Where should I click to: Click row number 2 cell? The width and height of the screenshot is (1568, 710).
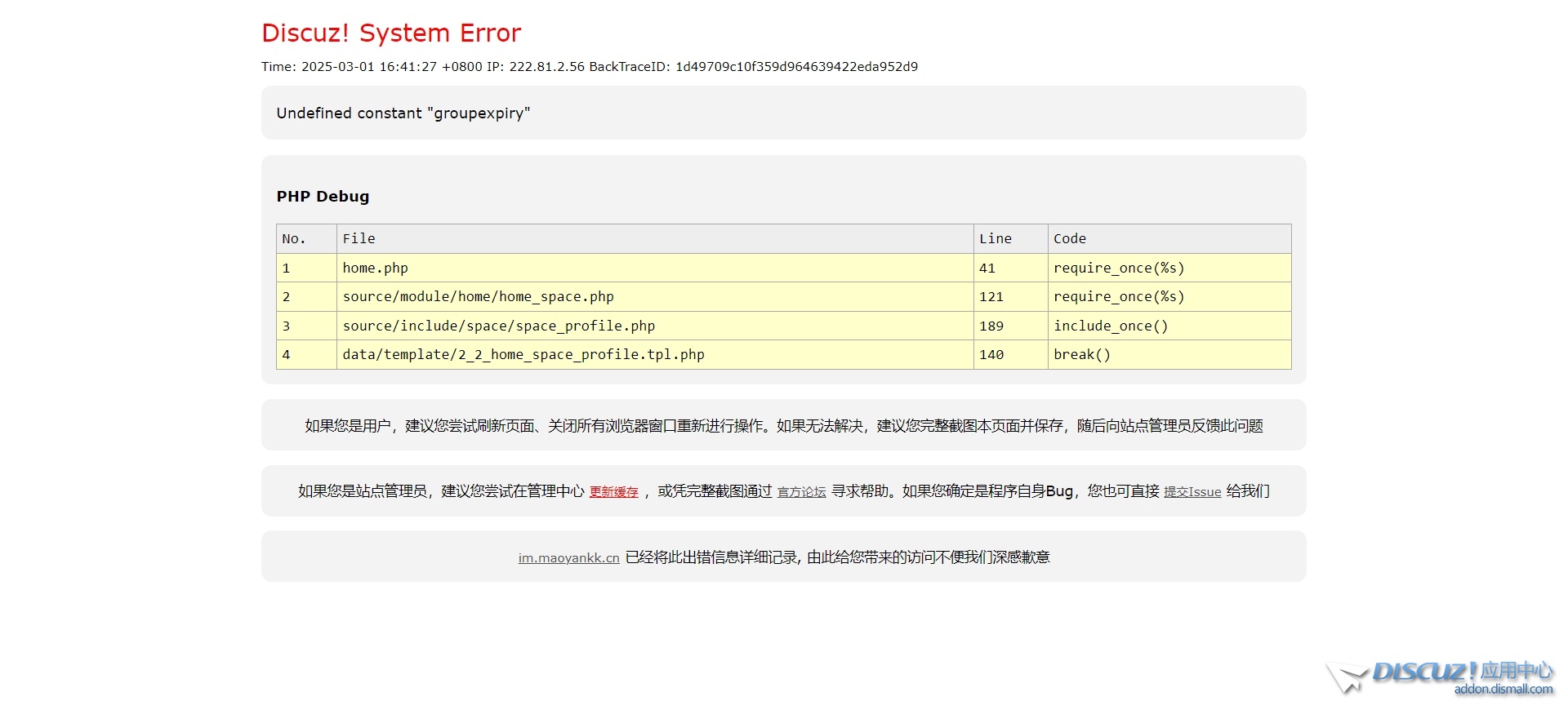(x=306, y=296)
